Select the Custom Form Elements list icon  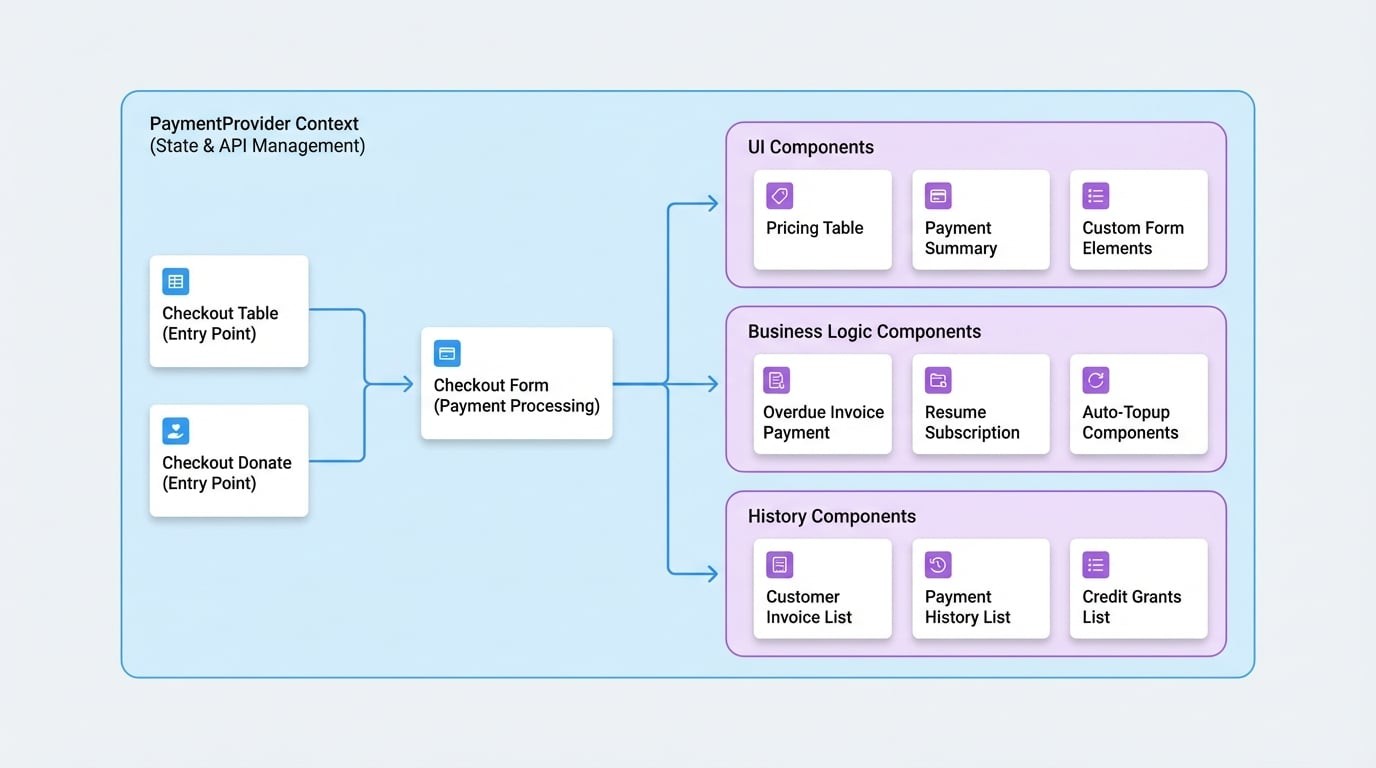1095,196
